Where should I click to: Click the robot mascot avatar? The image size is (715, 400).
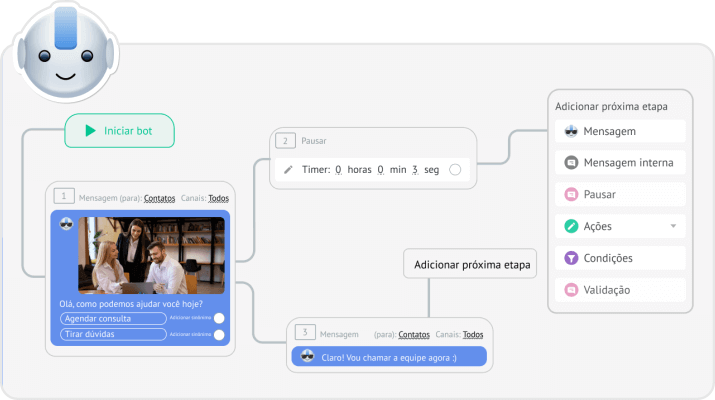[66, 51]
